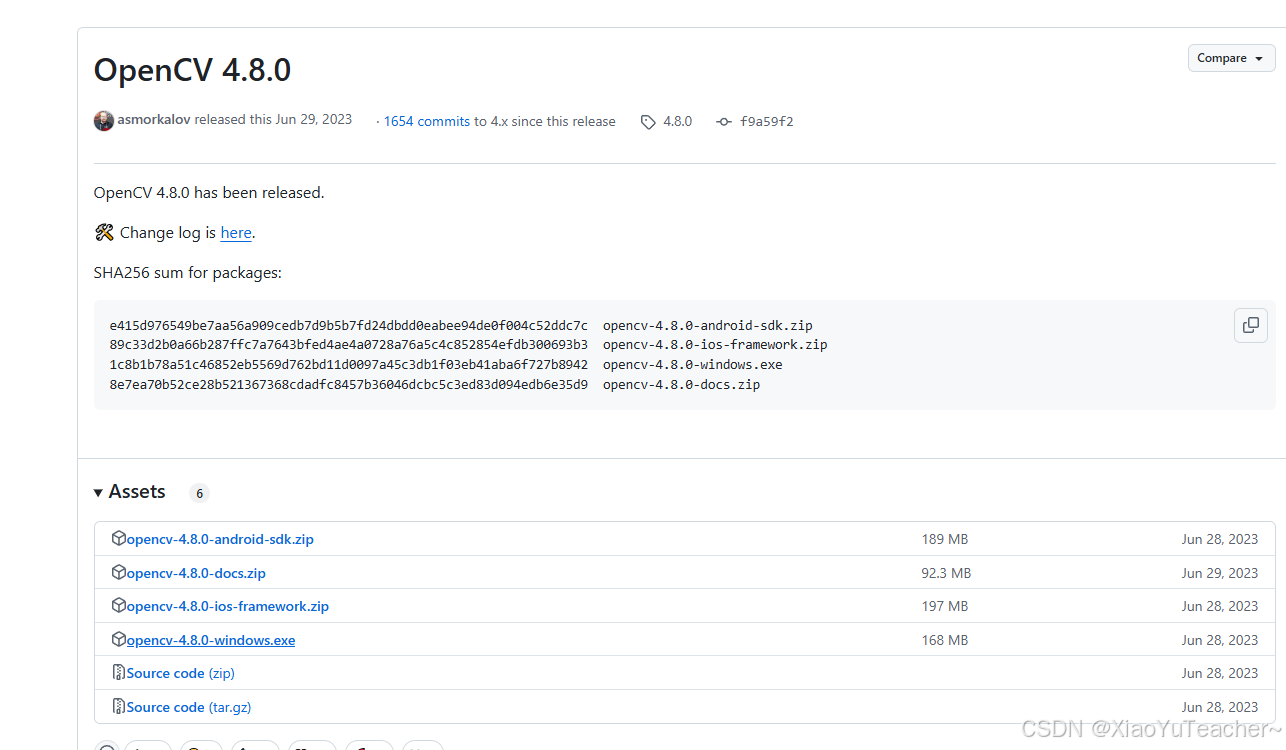The height and width of the screenshot is (750, 1286).
Task: Click the Assets count badge 6
Action: pos(199,493)
